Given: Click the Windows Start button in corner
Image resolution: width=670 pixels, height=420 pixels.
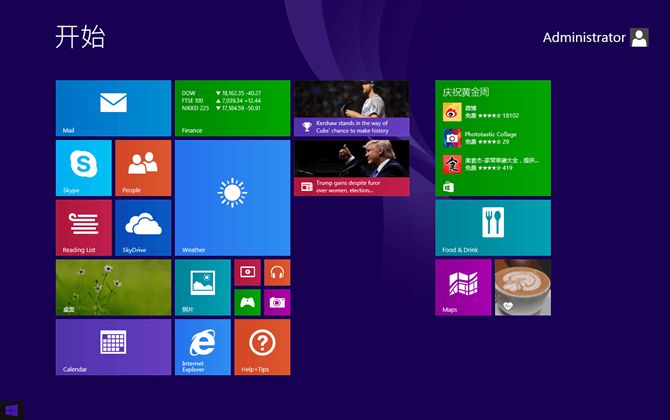Looking at the screenshot, I should point(11,410).
